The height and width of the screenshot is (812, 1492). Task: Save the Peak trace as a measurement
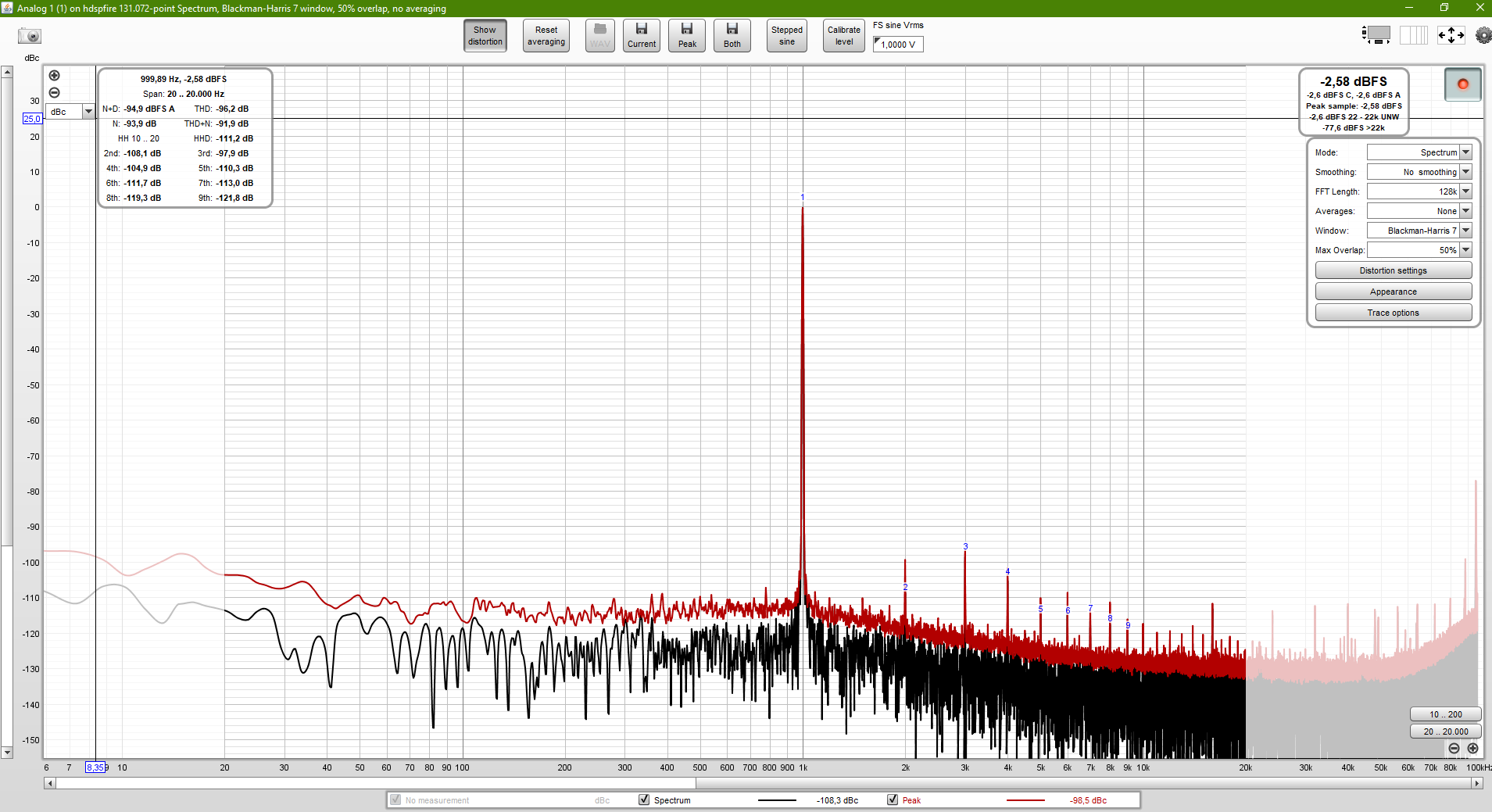(x=687, y=36)
